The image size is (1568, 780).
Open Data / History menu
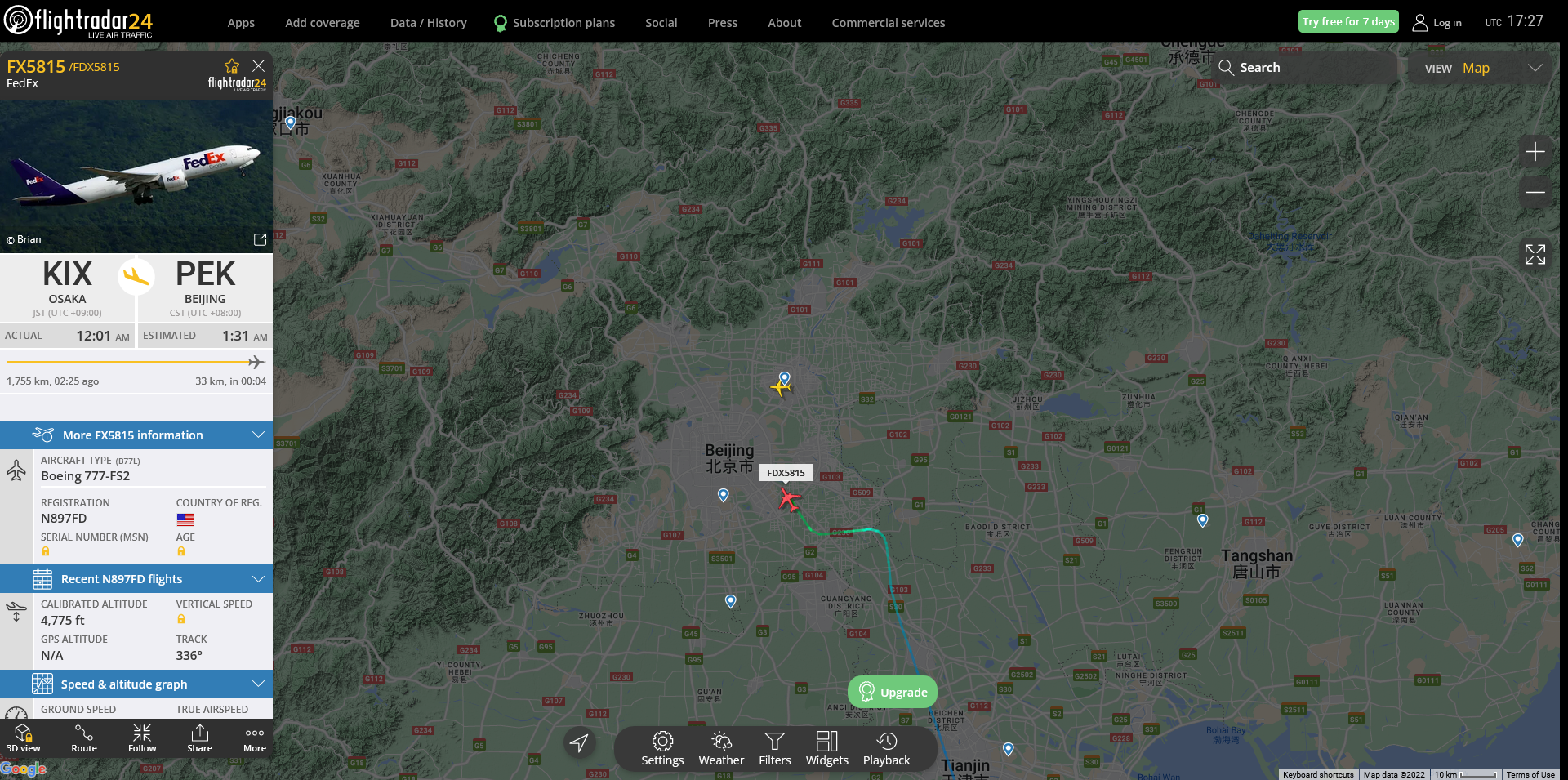click(429, 23)
